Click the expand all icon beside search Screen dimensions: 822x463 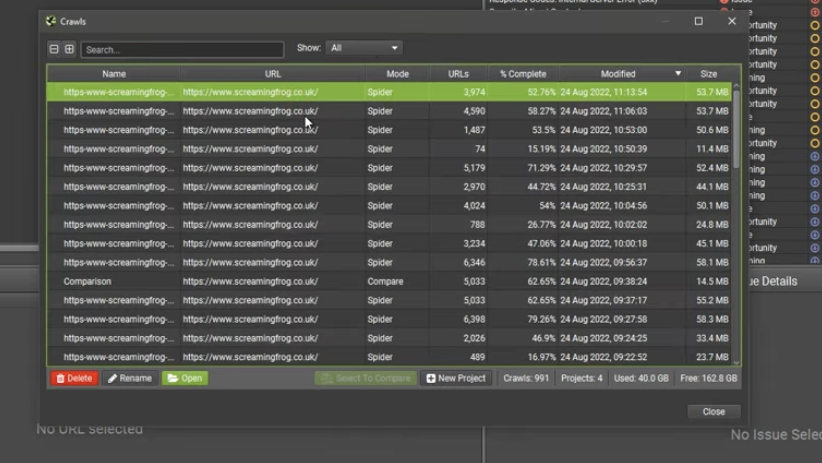69,49
